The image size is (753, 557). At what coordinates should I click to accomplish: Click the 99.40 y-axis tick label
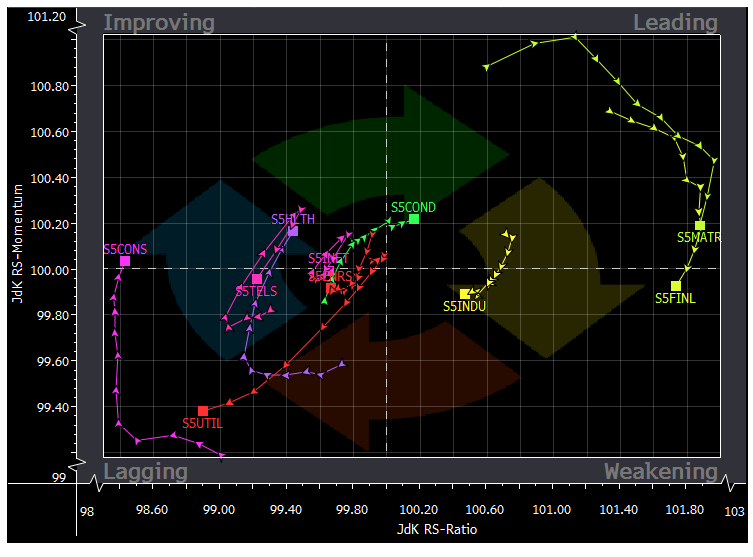pos(52,408)
